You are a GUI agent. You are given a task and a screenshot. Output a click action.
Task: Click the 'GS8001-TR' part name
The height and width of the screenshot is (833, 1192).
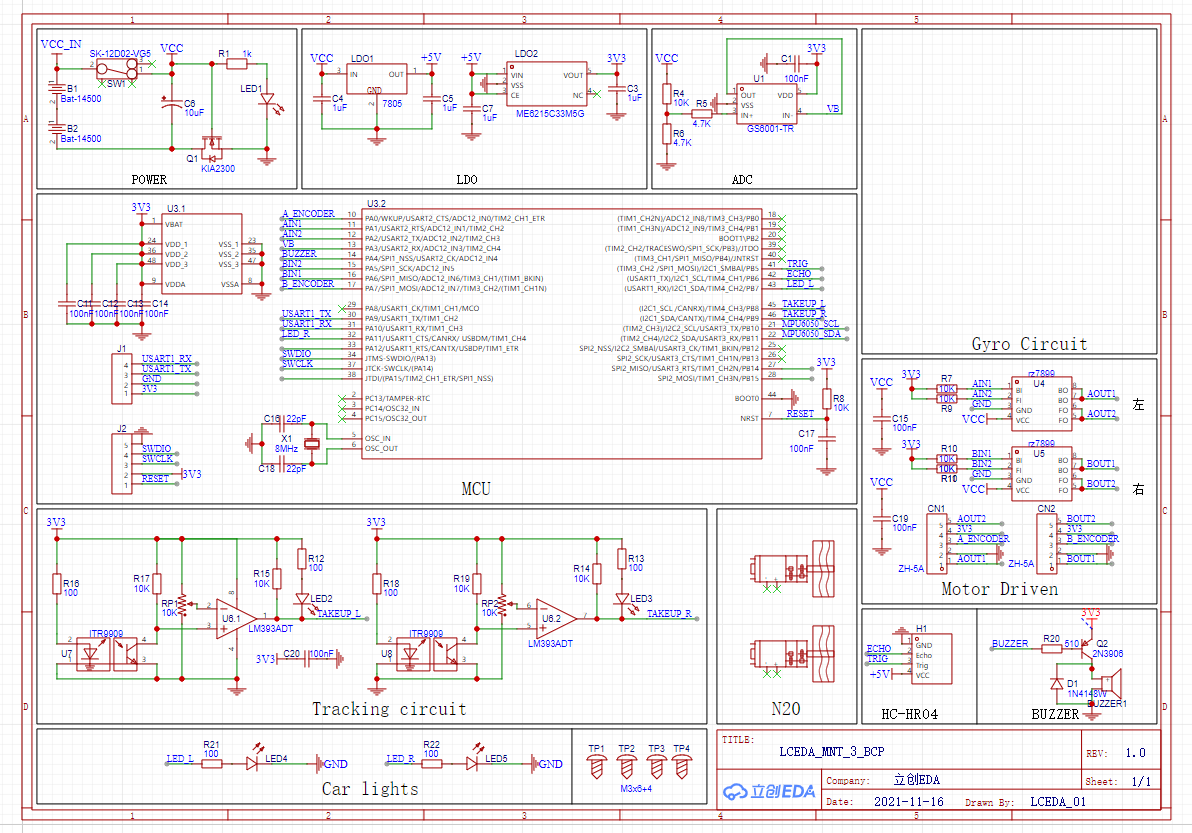click(x=770, y=129)
